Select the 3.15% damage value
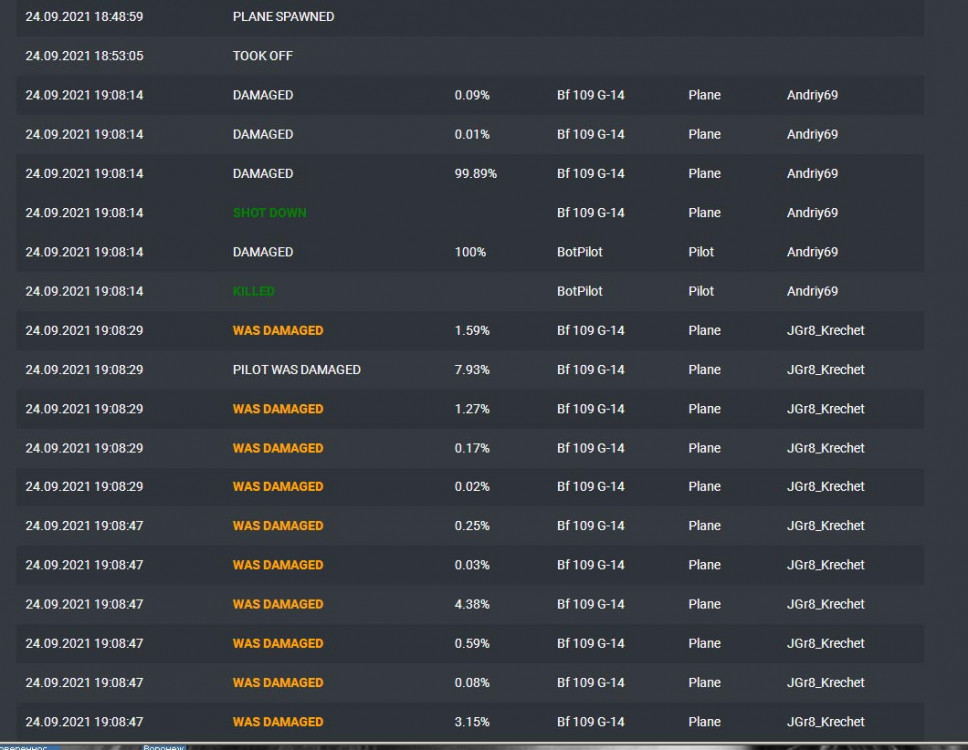The width and height of the screenshot is (968, 750). pos(472,722)
